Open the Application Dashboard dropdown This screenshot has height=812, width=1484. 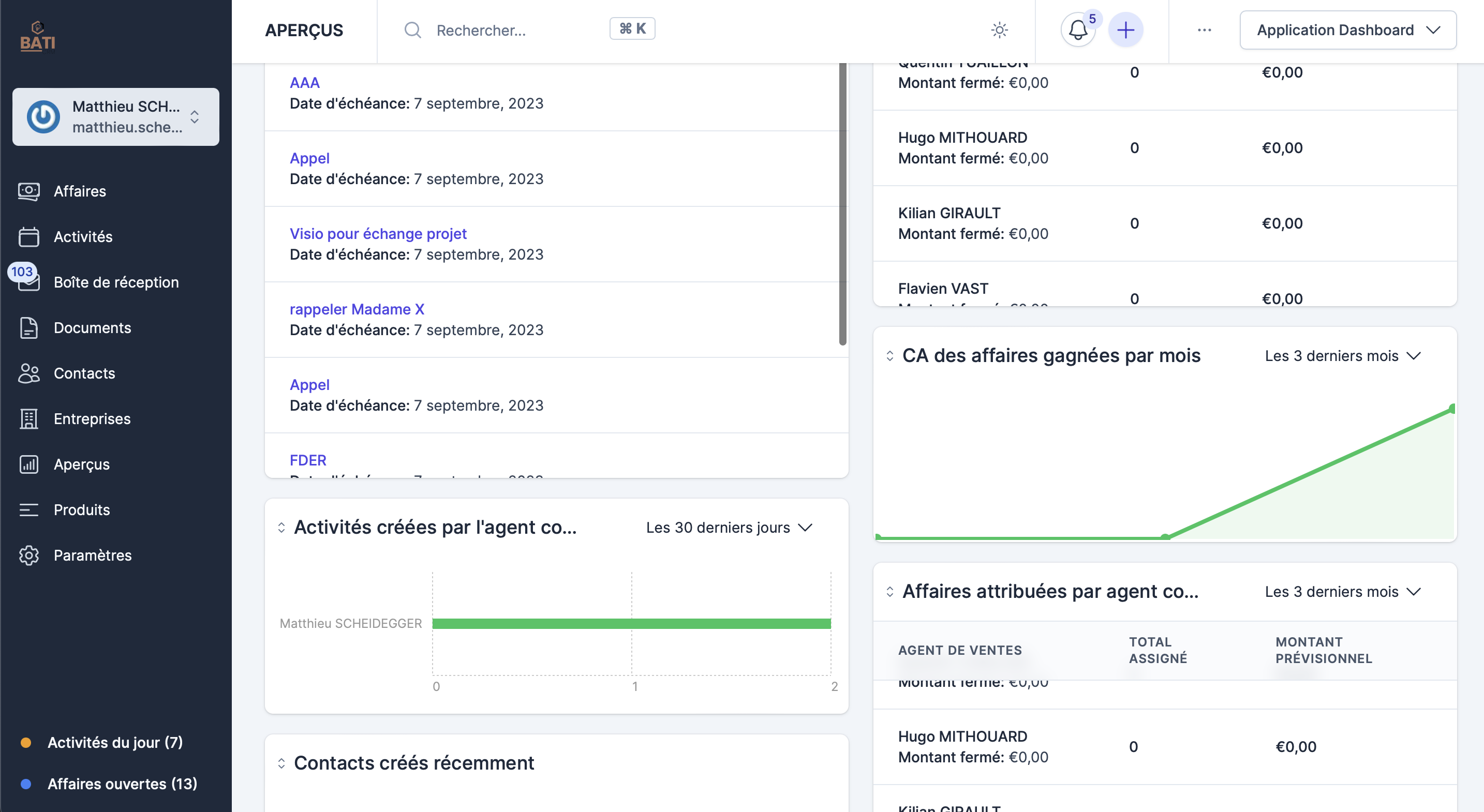click(1347, 30)
